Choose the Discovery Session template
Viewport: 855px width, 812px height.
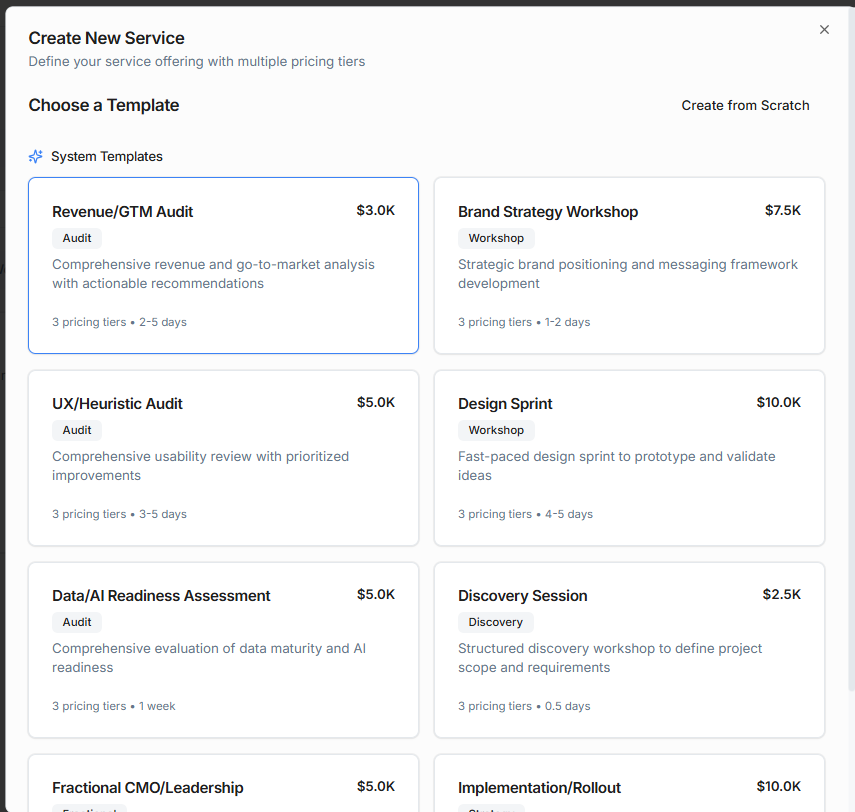(629, 649)
